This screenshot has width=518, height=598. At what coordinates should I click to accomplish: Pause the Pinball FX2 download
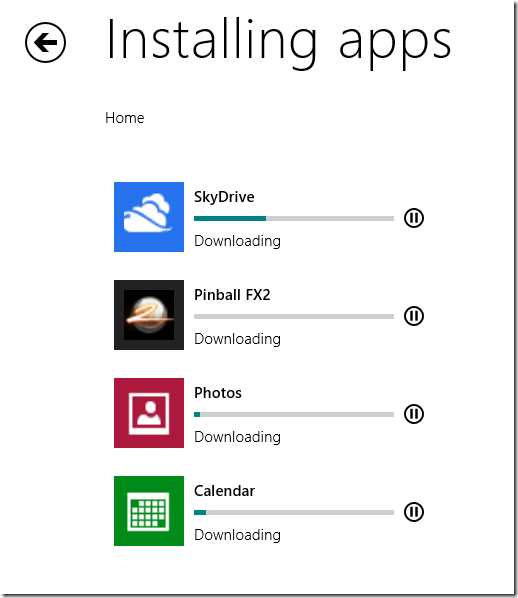(414, 316)
